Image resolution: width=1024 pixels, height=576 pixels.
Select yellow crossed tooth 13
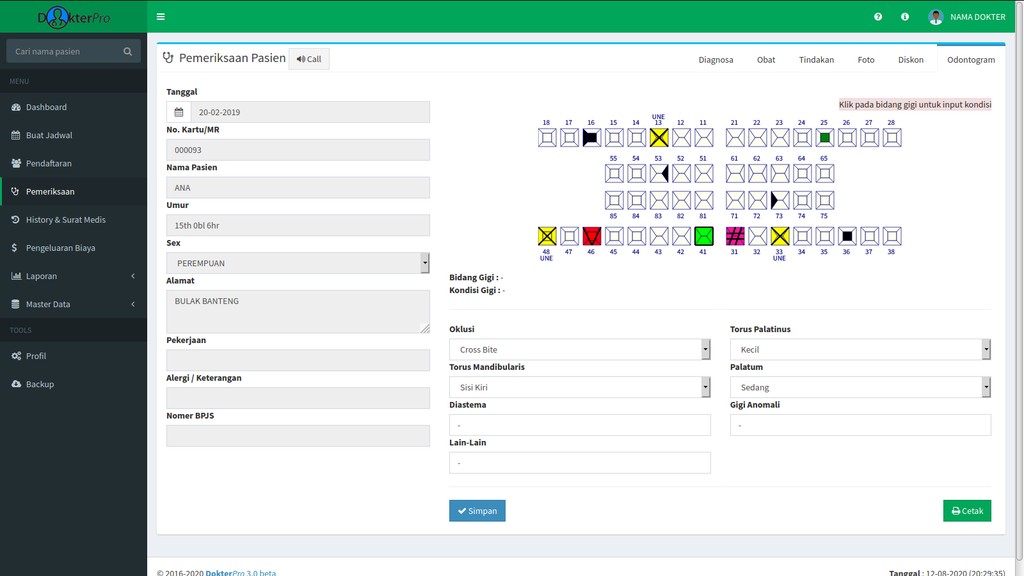[x=658, y=138]
